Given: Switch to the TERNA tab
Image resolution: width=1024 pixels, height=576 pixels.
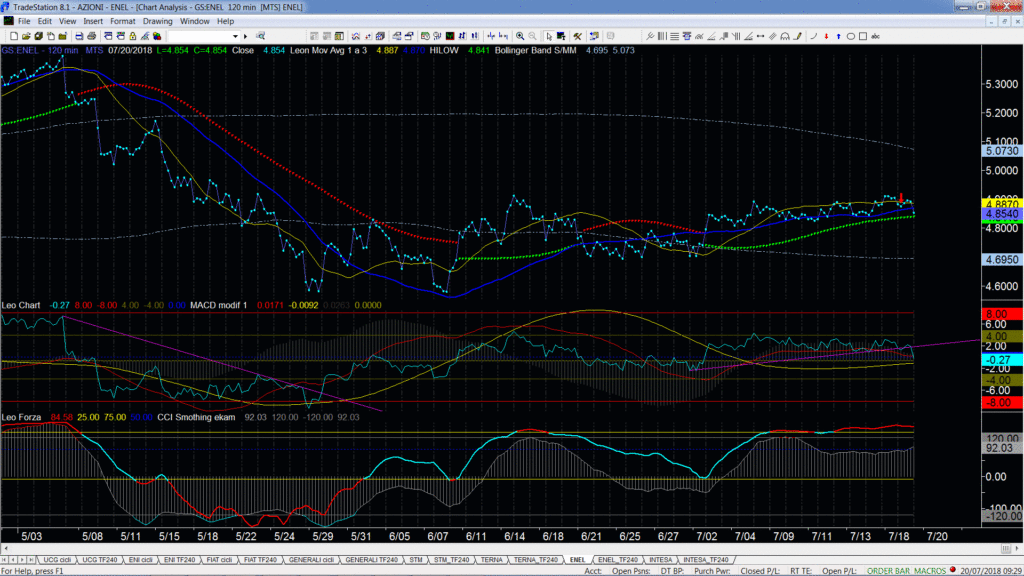Looking at the screenshot, I should (492, 560).
